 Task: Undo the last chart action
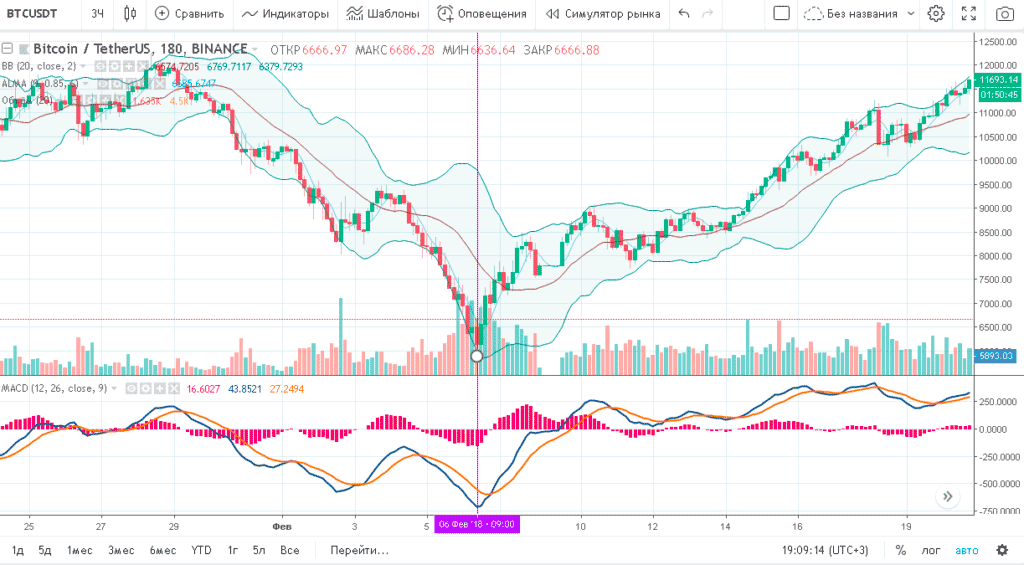click(x=684, y=14)
